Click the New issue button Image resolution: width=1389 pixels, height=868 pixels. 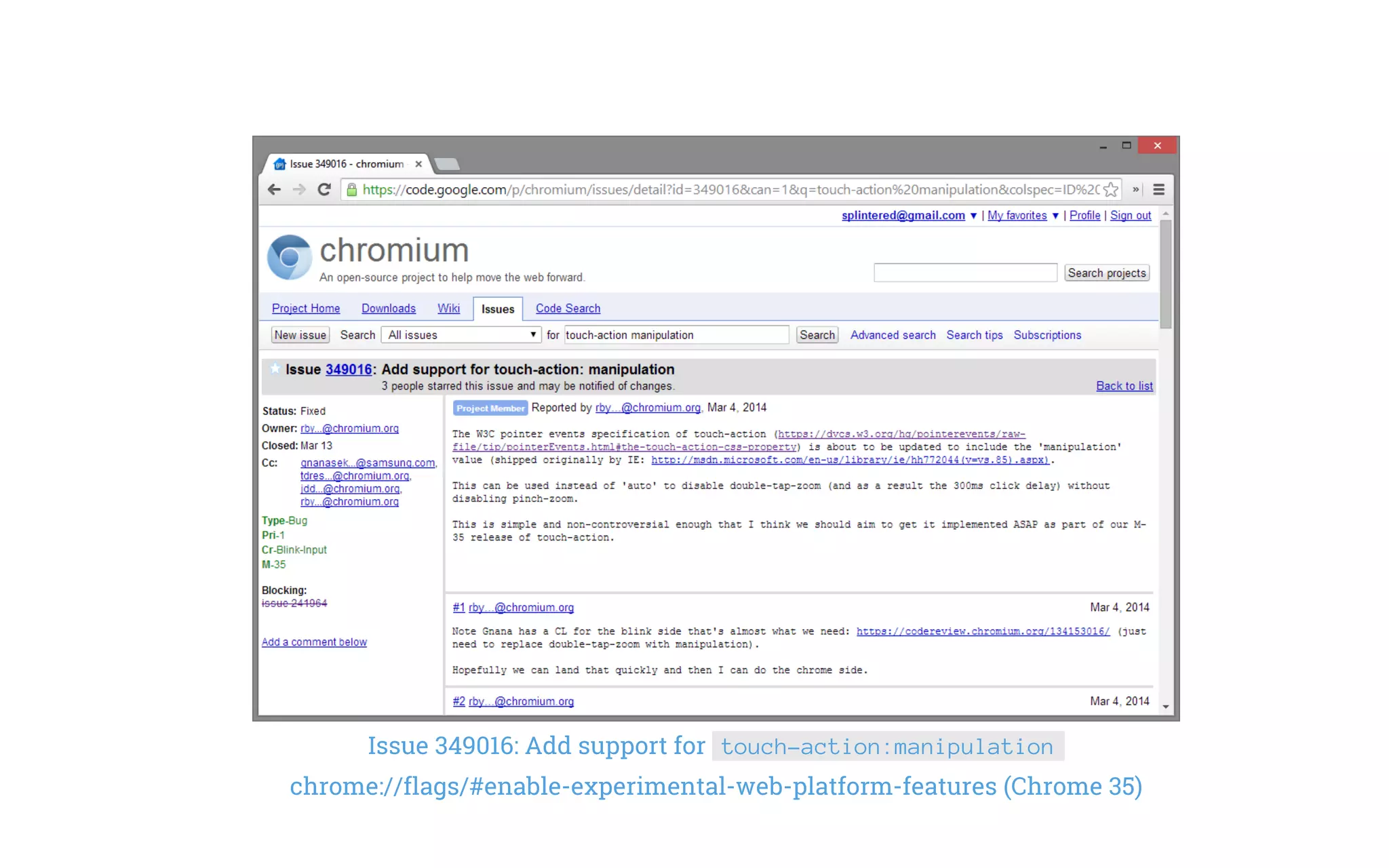pyautogui.click(x=300, y=335)
